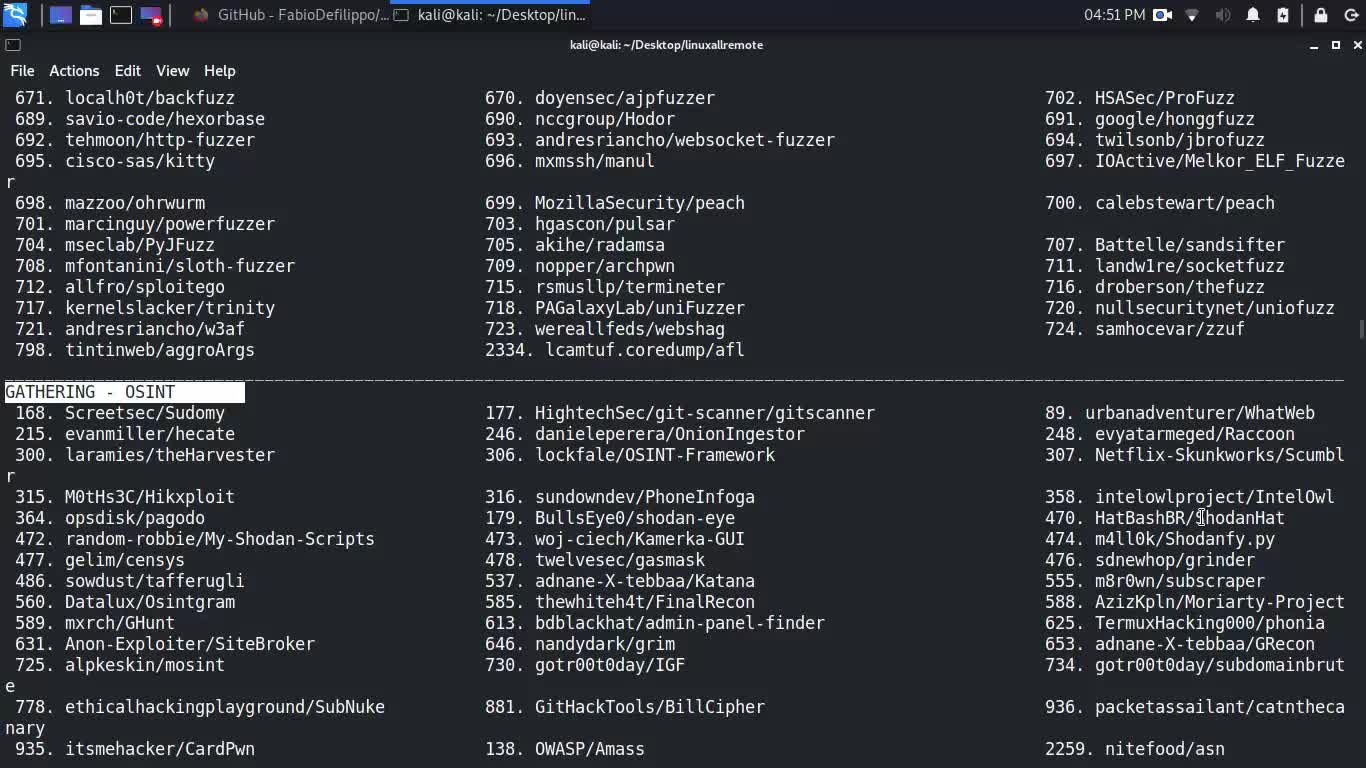Open the network connection tray icon
Screen dimensions: 1366x768
click(x=1192, y=15)
